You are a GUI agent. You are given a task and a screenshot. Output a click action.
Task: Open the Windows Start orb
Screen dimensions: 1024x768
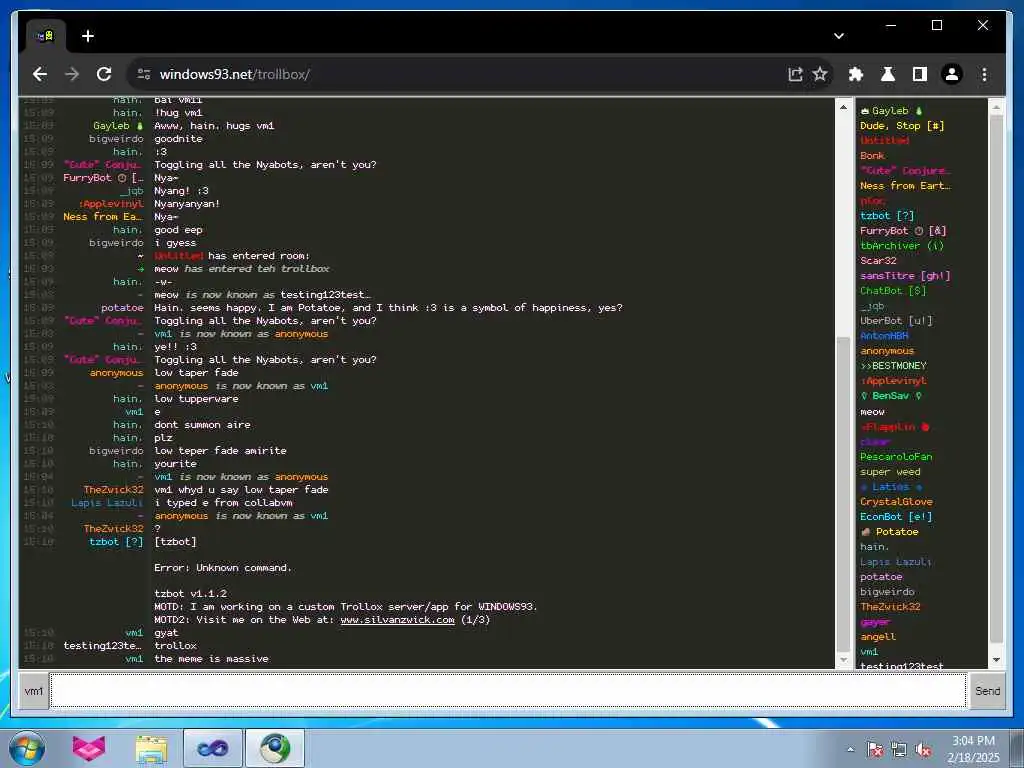[x=27, y=748]
